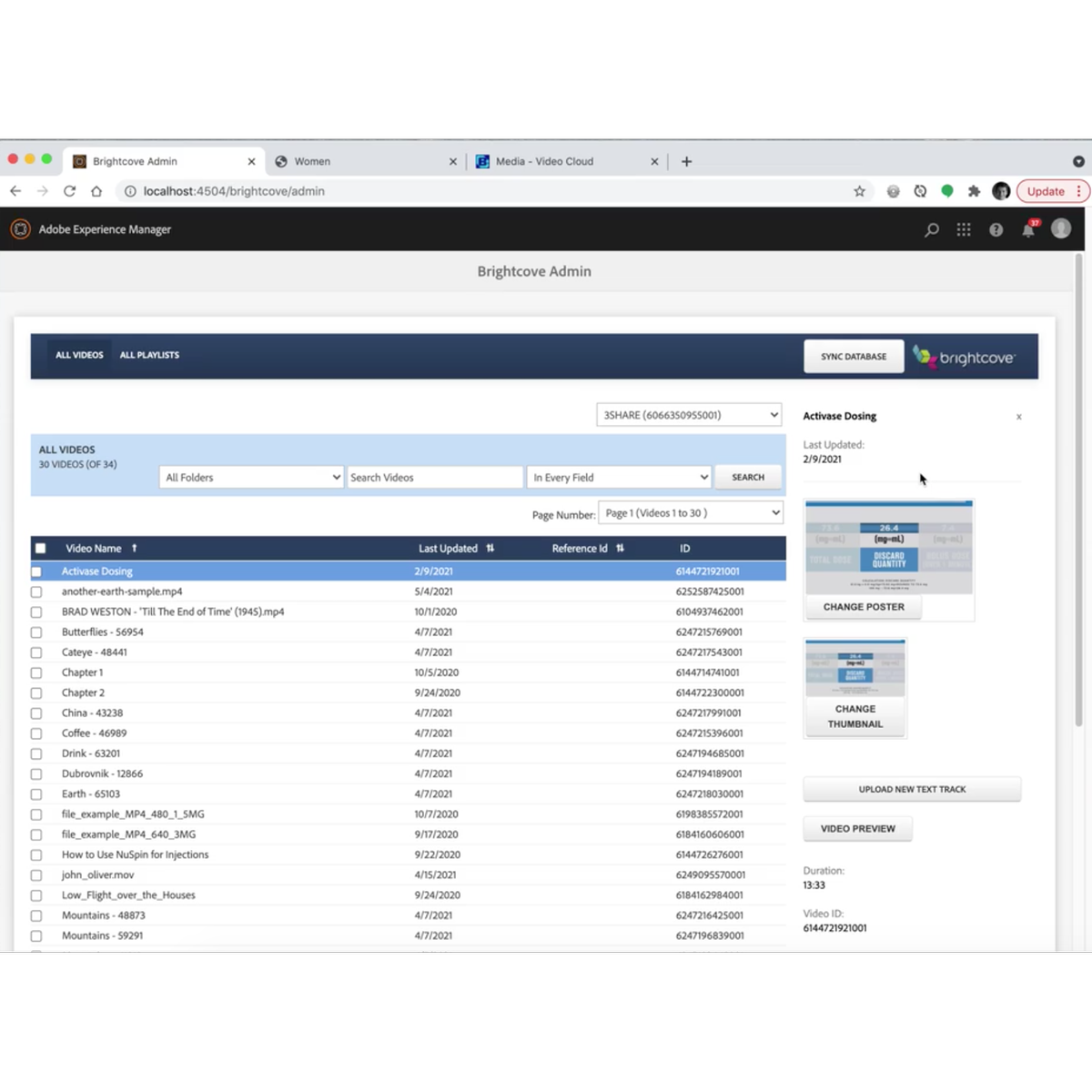Click the AEM user profile avatar
The height and width of the screenshot is (1092, 1092).
(1061, 229)
